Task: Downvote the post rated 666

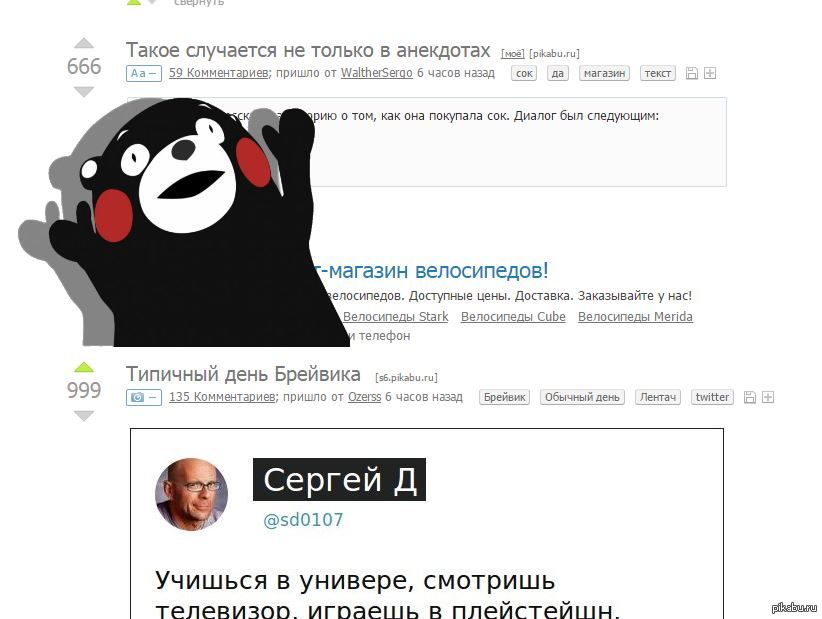Action: (84, 92)
